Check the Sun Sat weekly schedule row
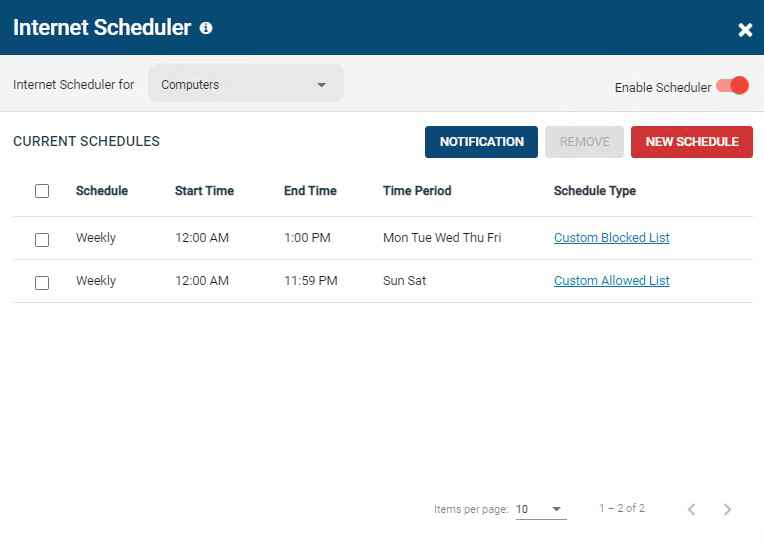 click(x=42, y=282)
